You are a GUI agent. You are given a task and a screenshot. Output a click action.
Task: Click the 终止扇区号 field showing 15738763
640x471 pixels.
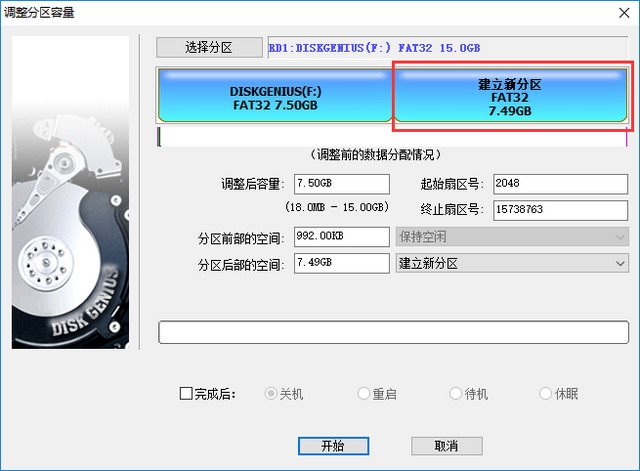pos(560,210)
